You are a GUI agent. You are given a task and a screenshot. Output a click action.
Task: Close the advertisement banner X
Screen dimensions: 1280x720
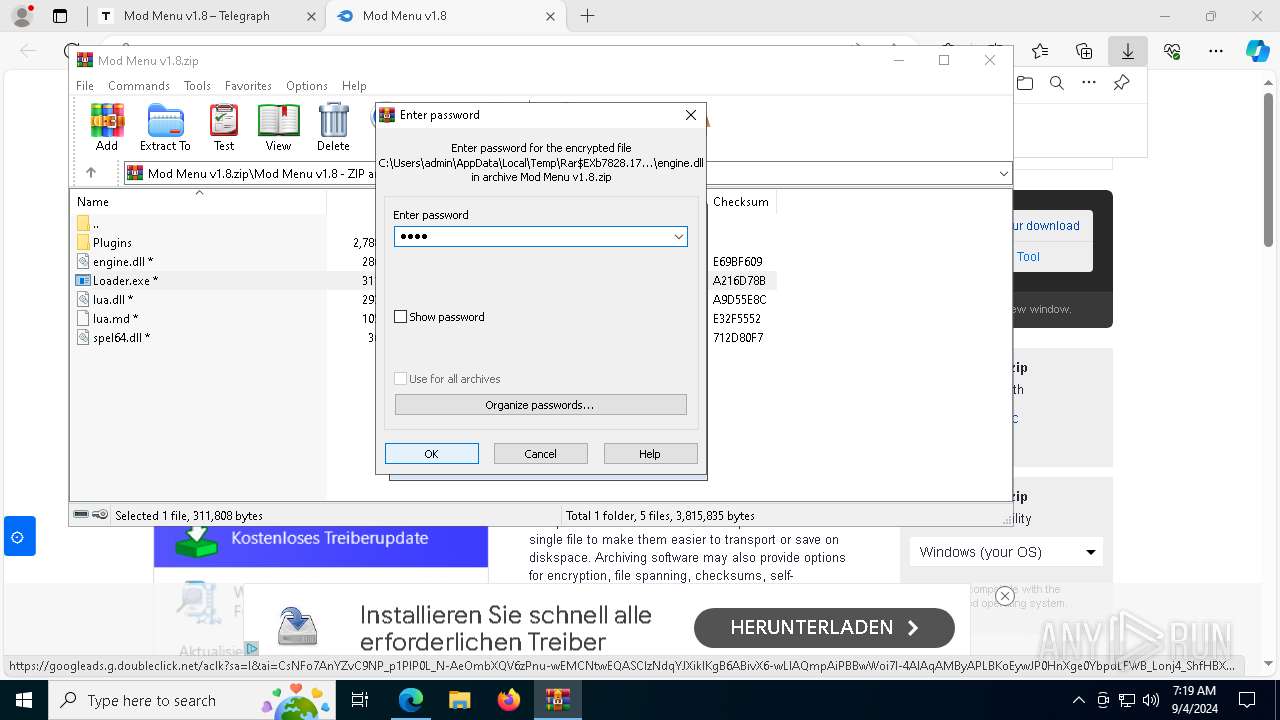coord(1005,596)
